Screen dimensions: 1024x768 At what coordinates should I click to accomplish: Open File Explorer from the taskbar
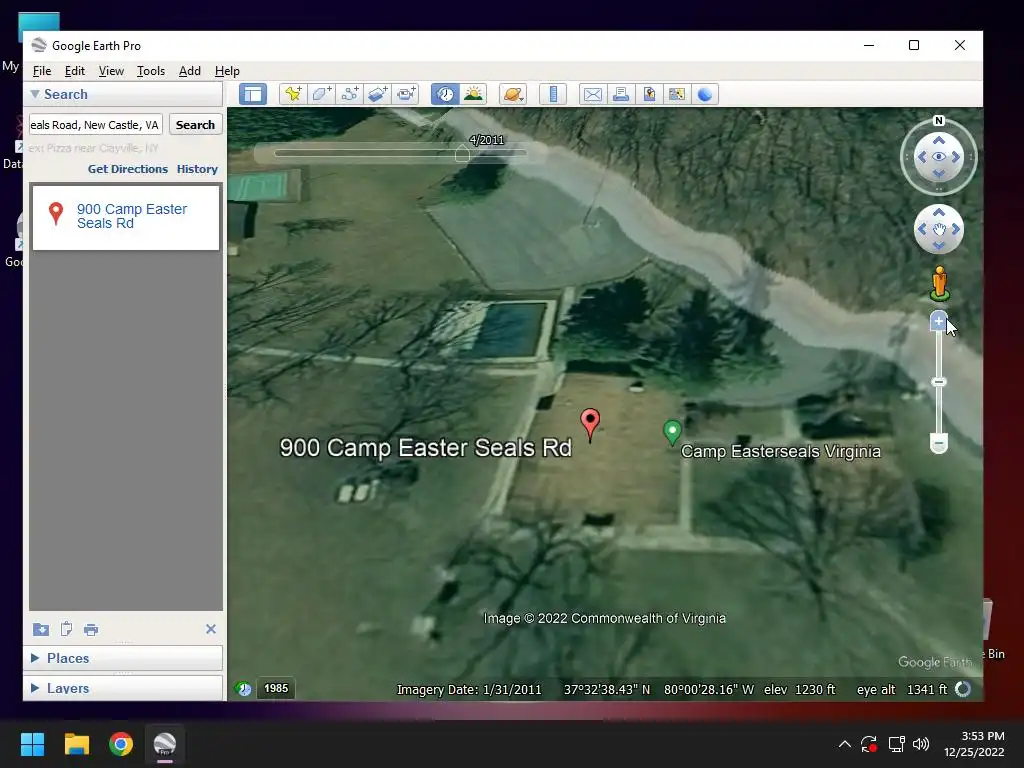[76, 744]
